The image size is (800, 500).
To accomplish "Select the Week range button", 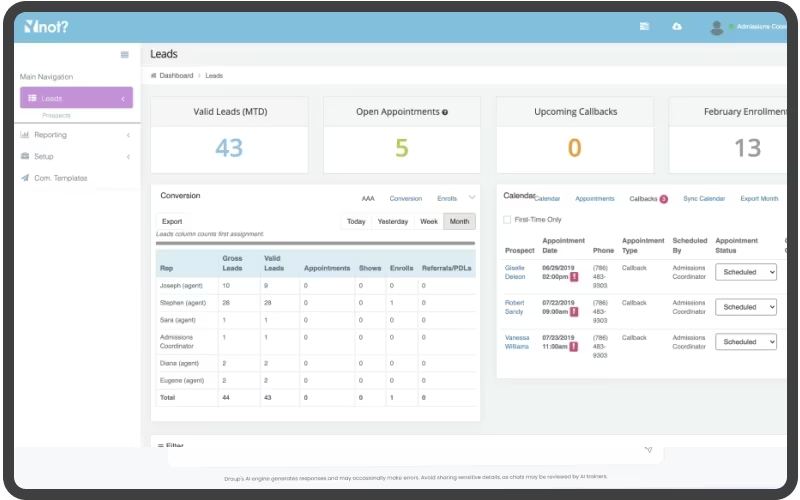I will [x=429, y=221].
